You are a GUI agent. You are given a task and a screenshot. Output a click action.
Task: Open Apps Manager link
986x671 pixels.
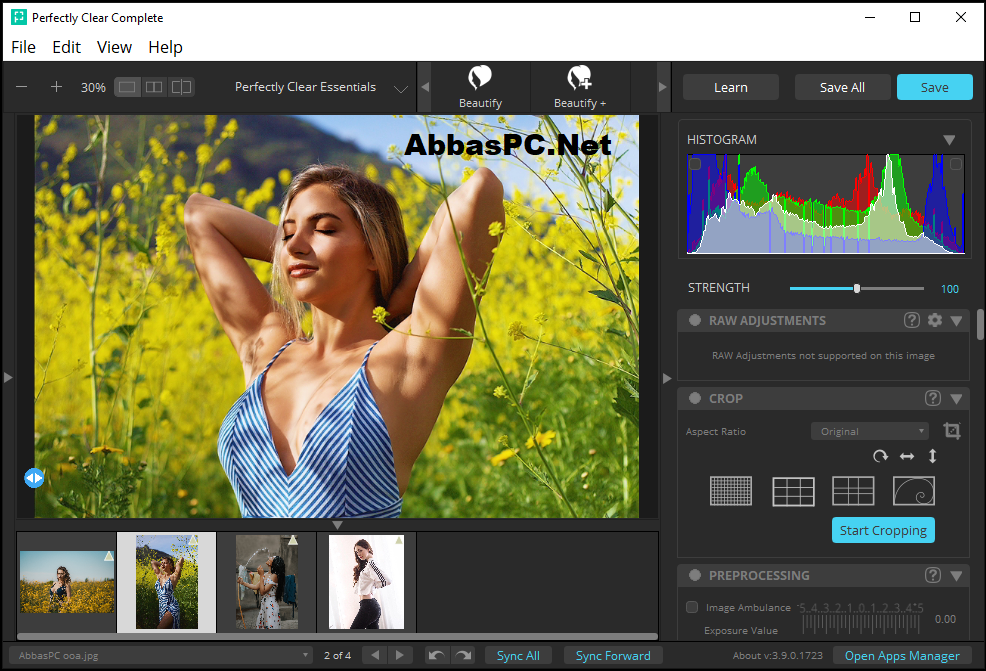pos(902,655)
